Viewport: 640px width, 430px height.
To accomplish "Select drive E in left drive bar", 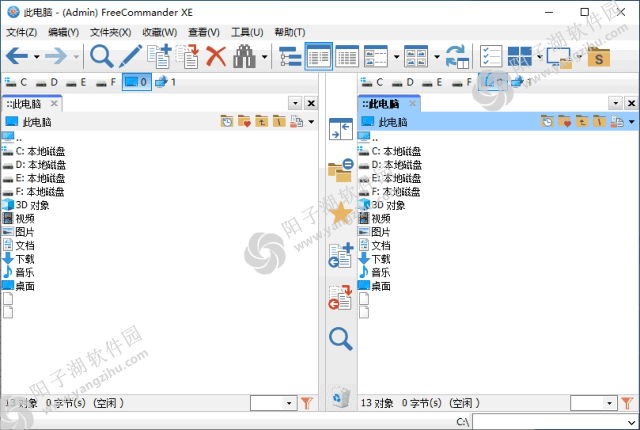I will click(x=76, y=82).
